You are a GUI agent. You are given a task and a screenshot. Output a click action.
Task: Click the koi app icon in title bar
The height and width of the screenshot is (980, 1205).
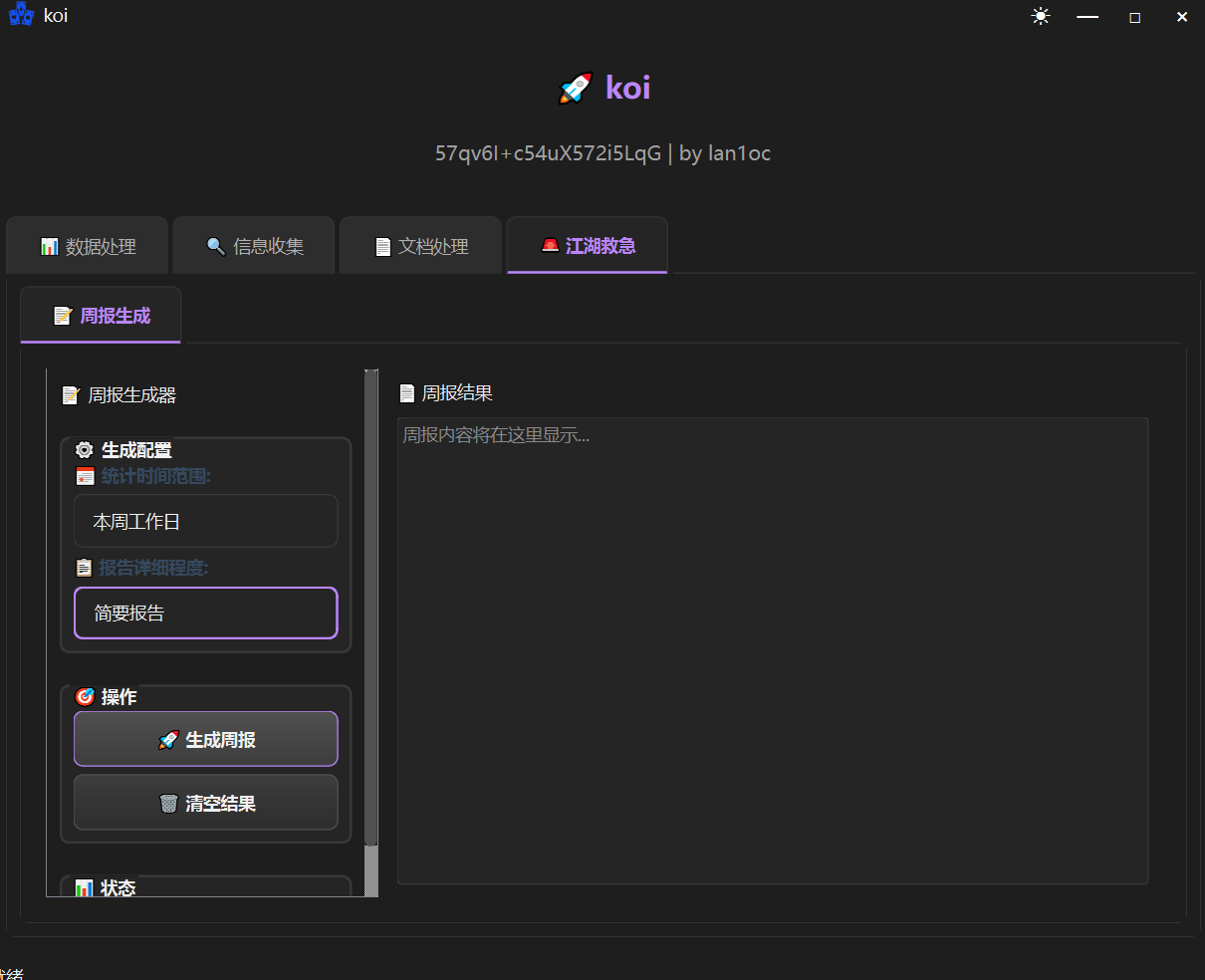click(21, 16)
